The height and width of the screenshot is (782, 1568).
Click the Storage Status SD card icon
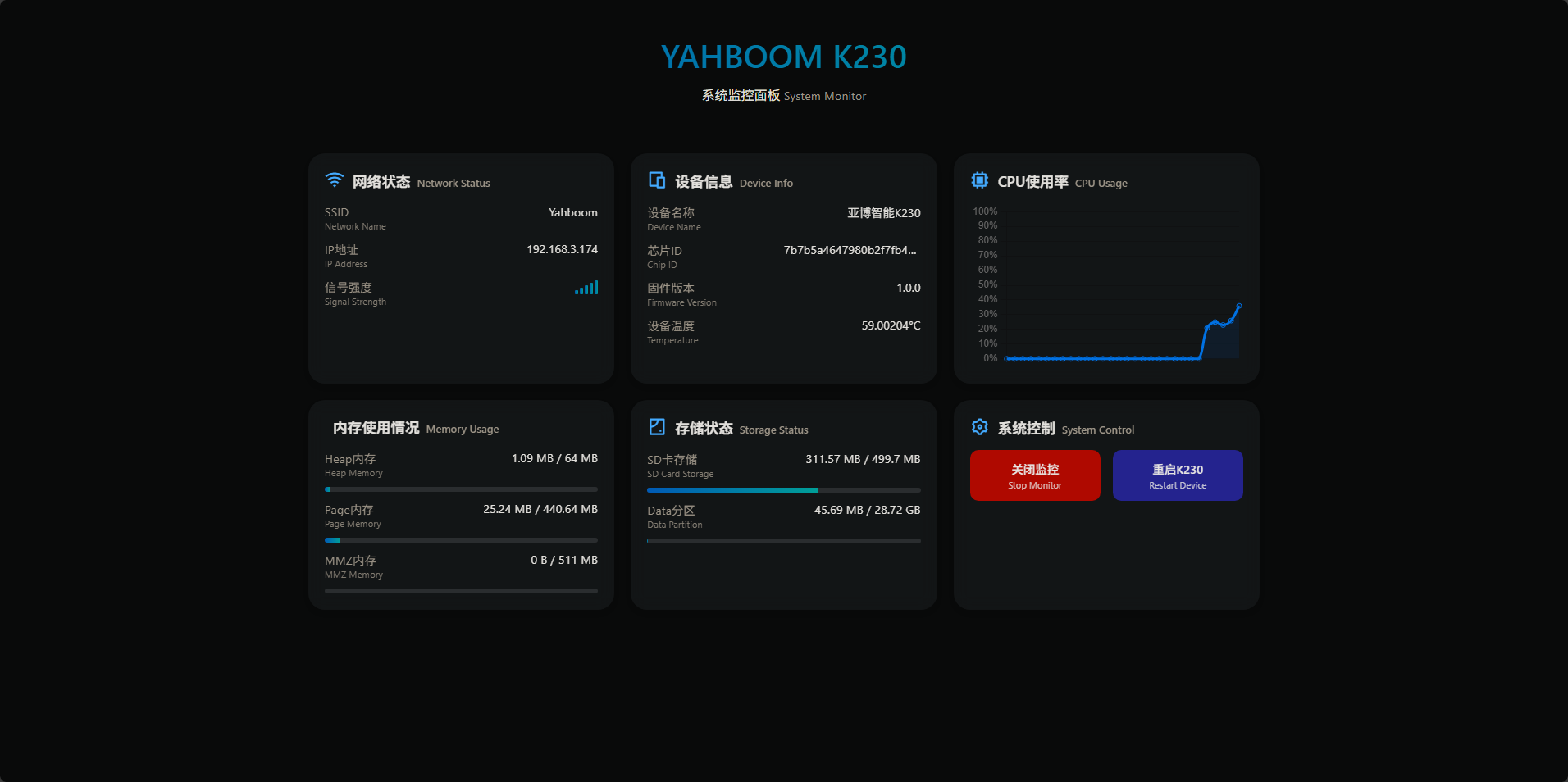point(657,427)
